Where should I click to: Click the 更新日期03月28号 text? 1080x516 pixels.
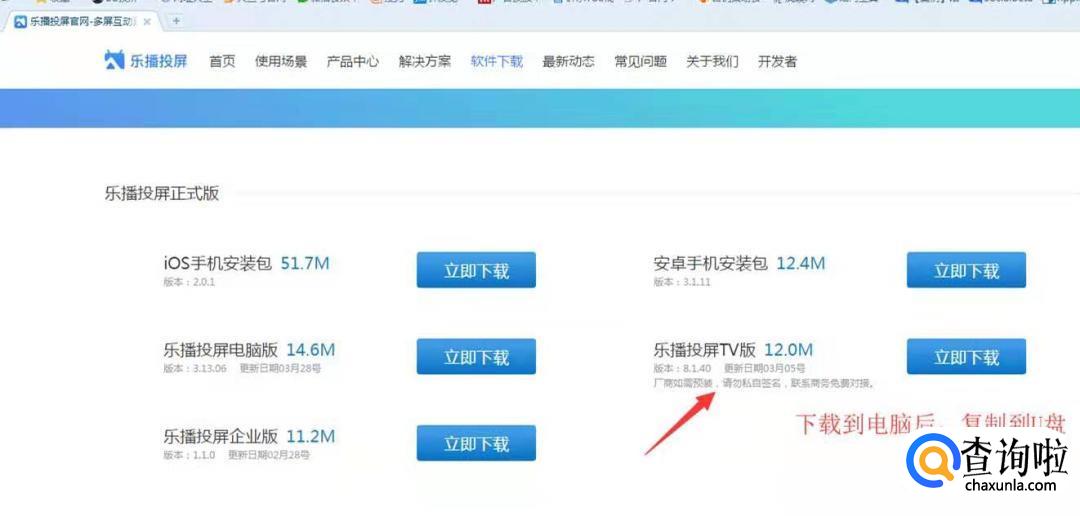coord(280,369)
